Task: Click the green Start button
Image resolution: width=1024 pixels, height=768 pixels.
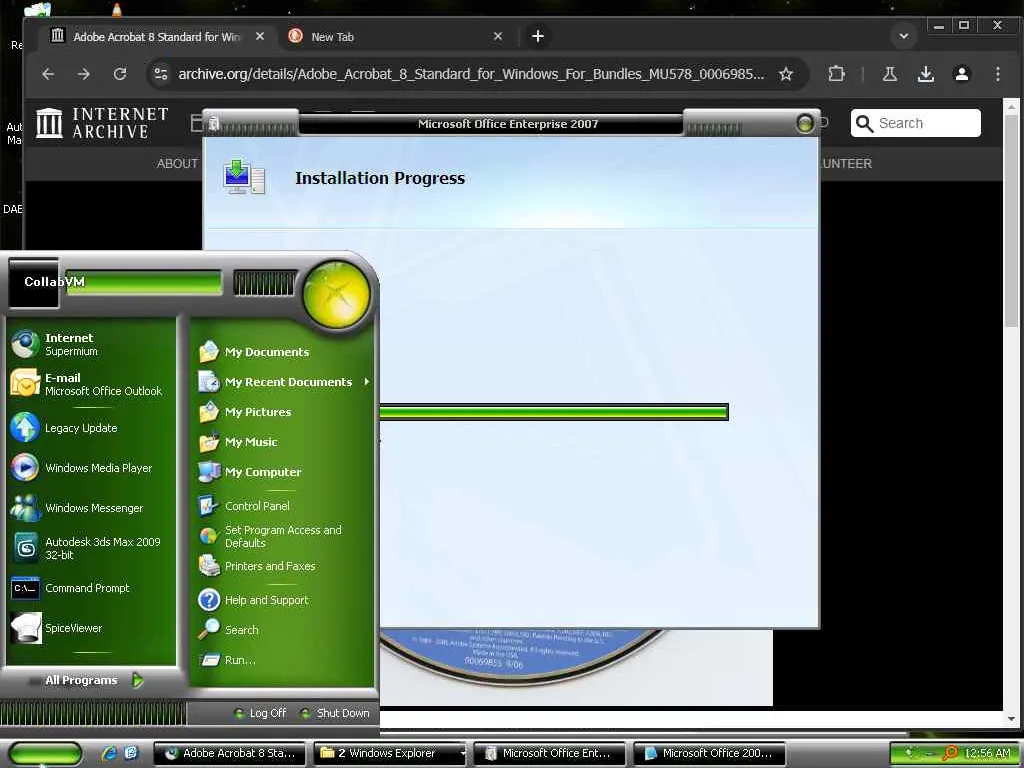Action: (x=46, y=753)
